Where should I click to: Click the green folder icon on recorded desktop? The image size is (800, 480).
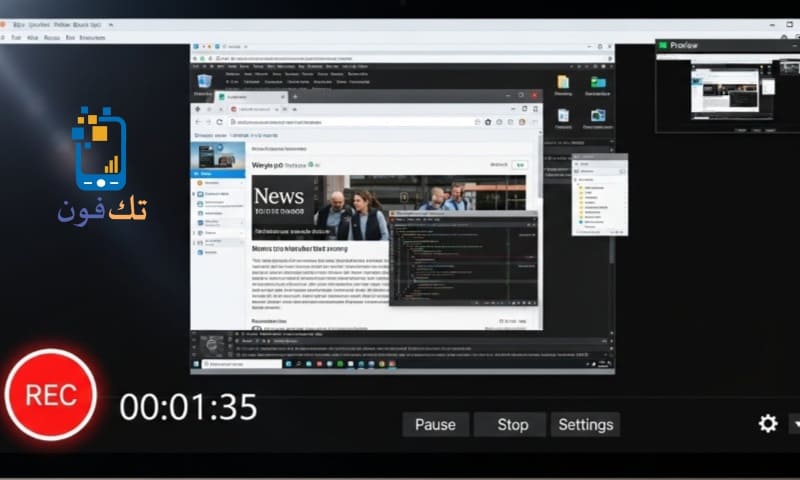point(598,82)
